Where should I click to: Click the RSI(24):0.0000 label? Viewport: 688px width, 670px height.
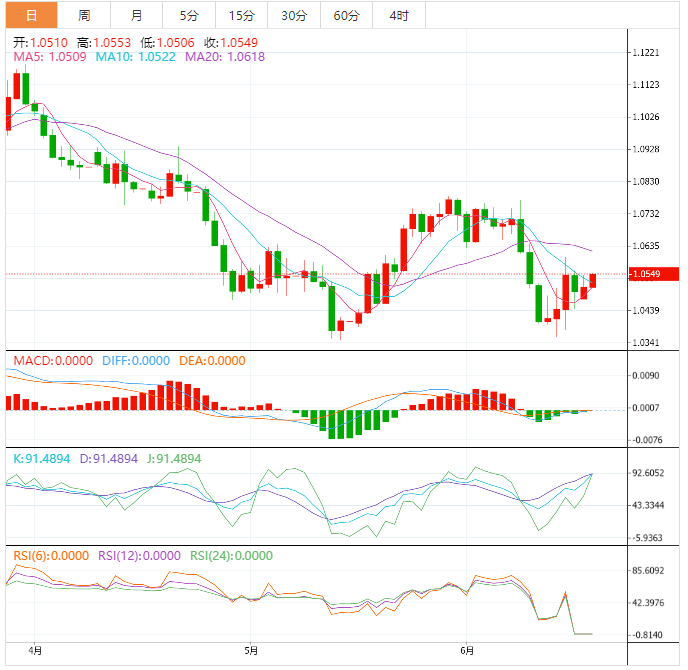point(231,556)
